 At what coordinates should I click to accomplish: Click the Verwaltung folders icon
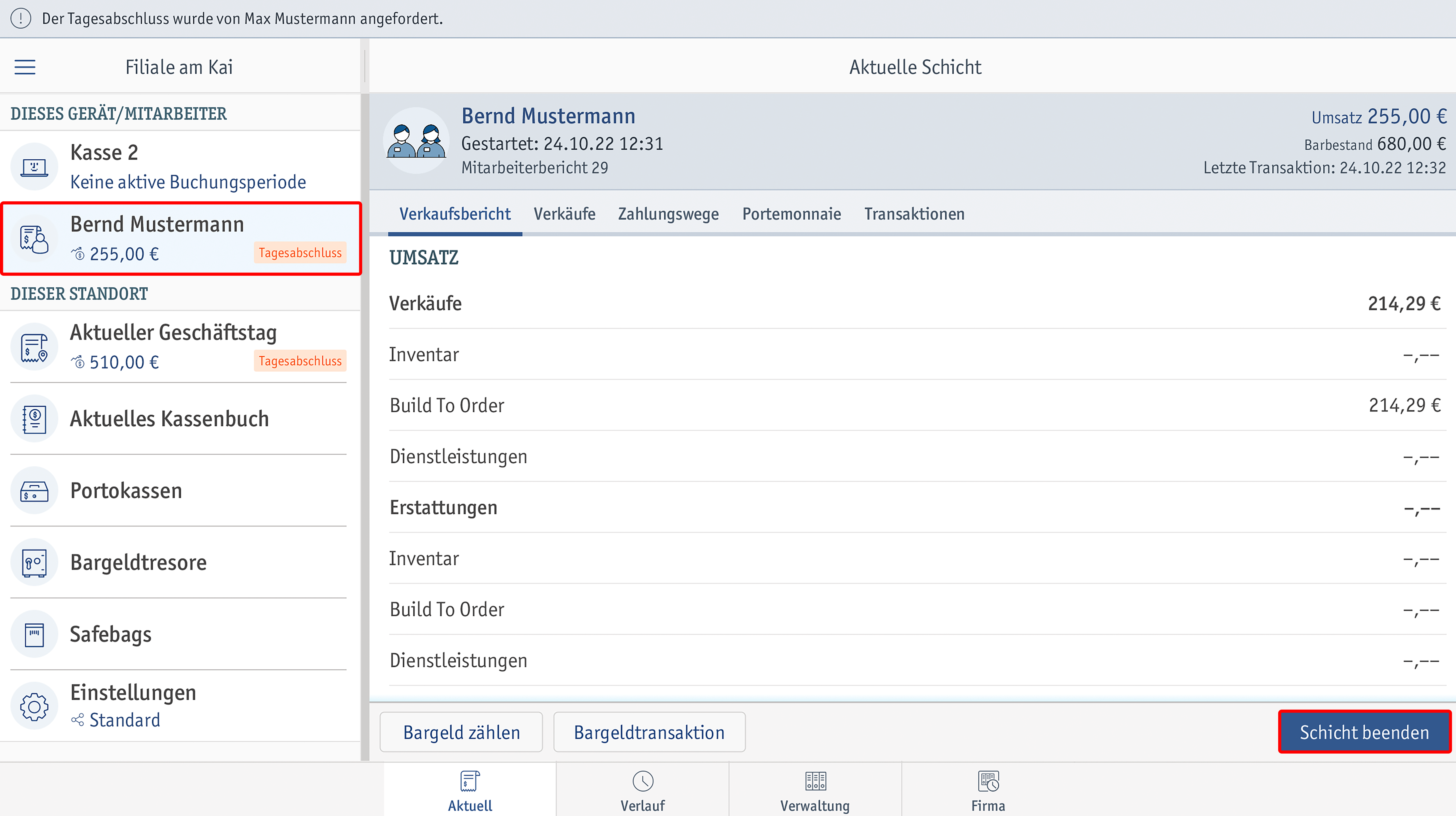(x=815, y=781)
